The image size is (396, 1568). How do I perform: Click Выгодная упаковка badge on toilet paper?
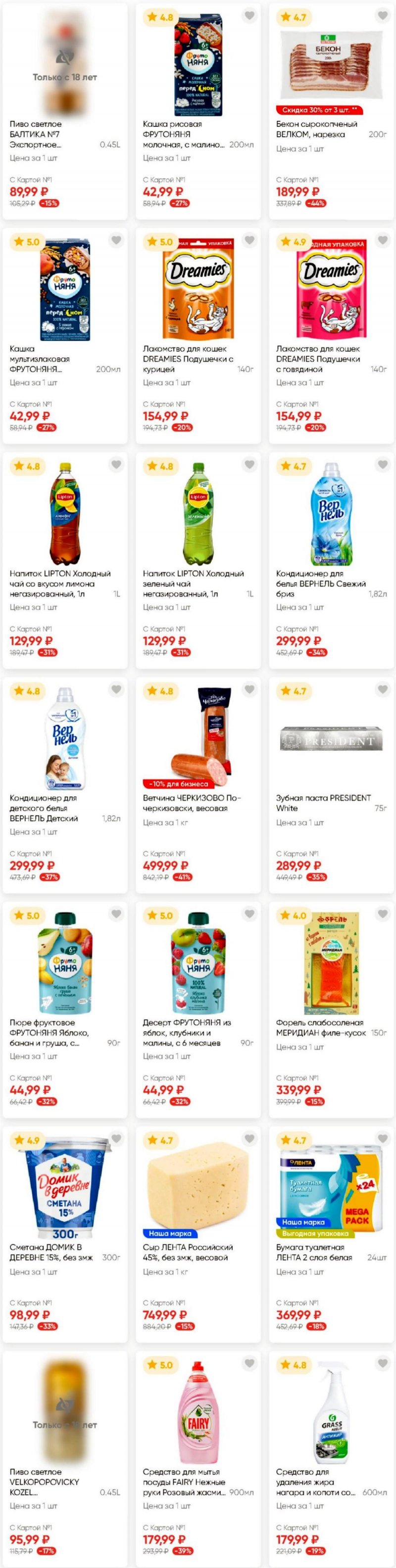coord(315,1233)
